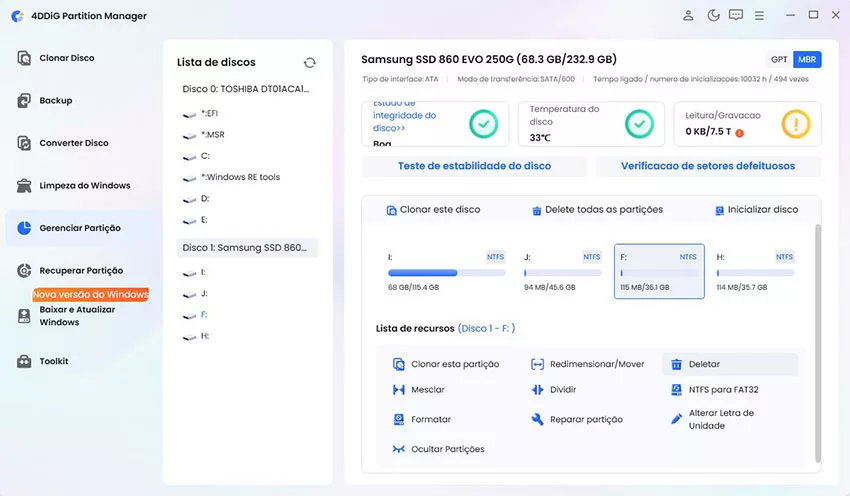Viewport: 850px width, 496px height.
Task: Select the H: NTFS partition card
Action: tap(755, 272)
